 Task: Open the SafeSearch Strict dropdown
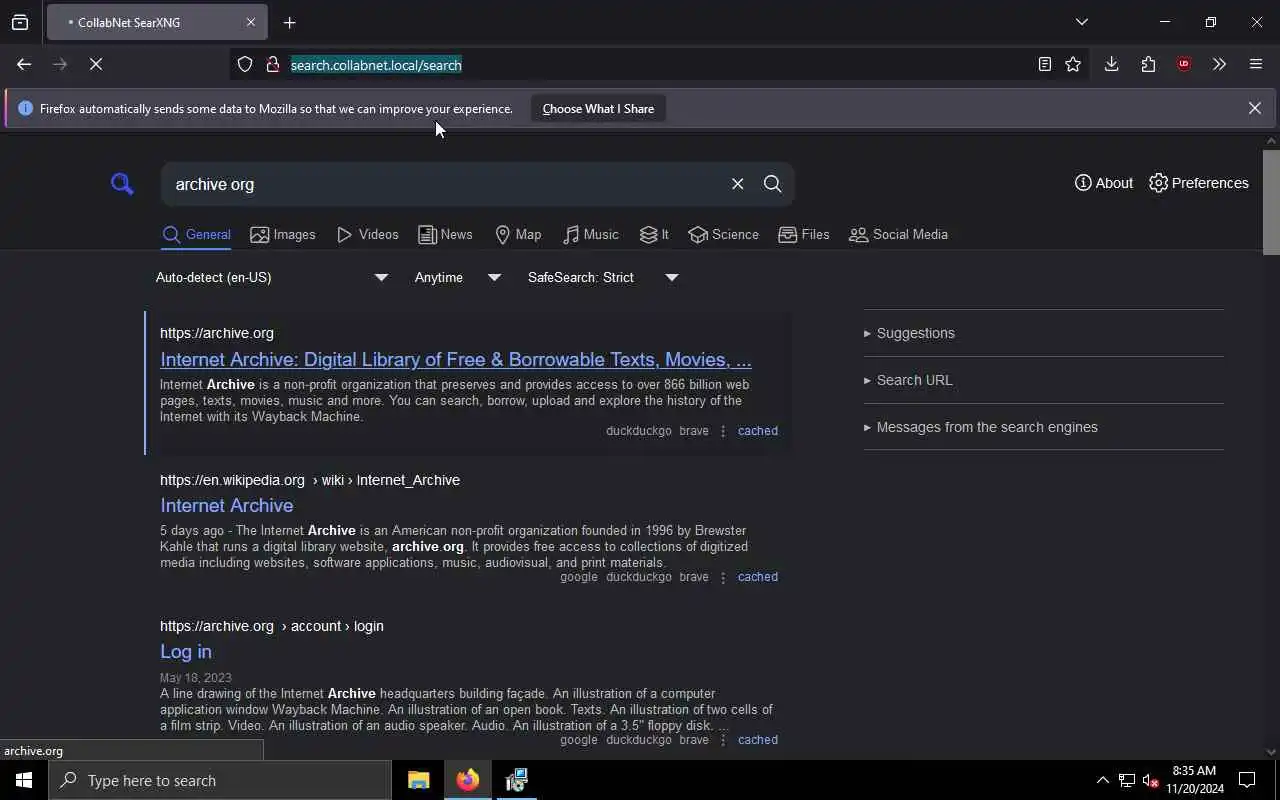[x=603, y=277]
